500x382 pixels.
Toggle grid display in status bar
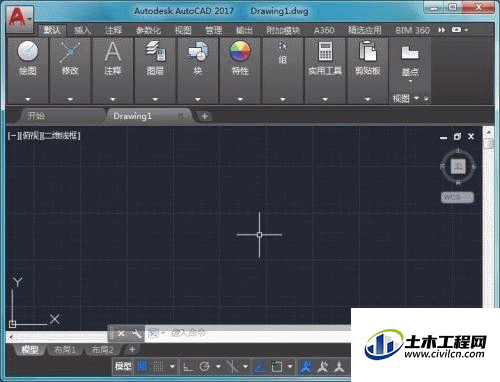click(142, 366)
